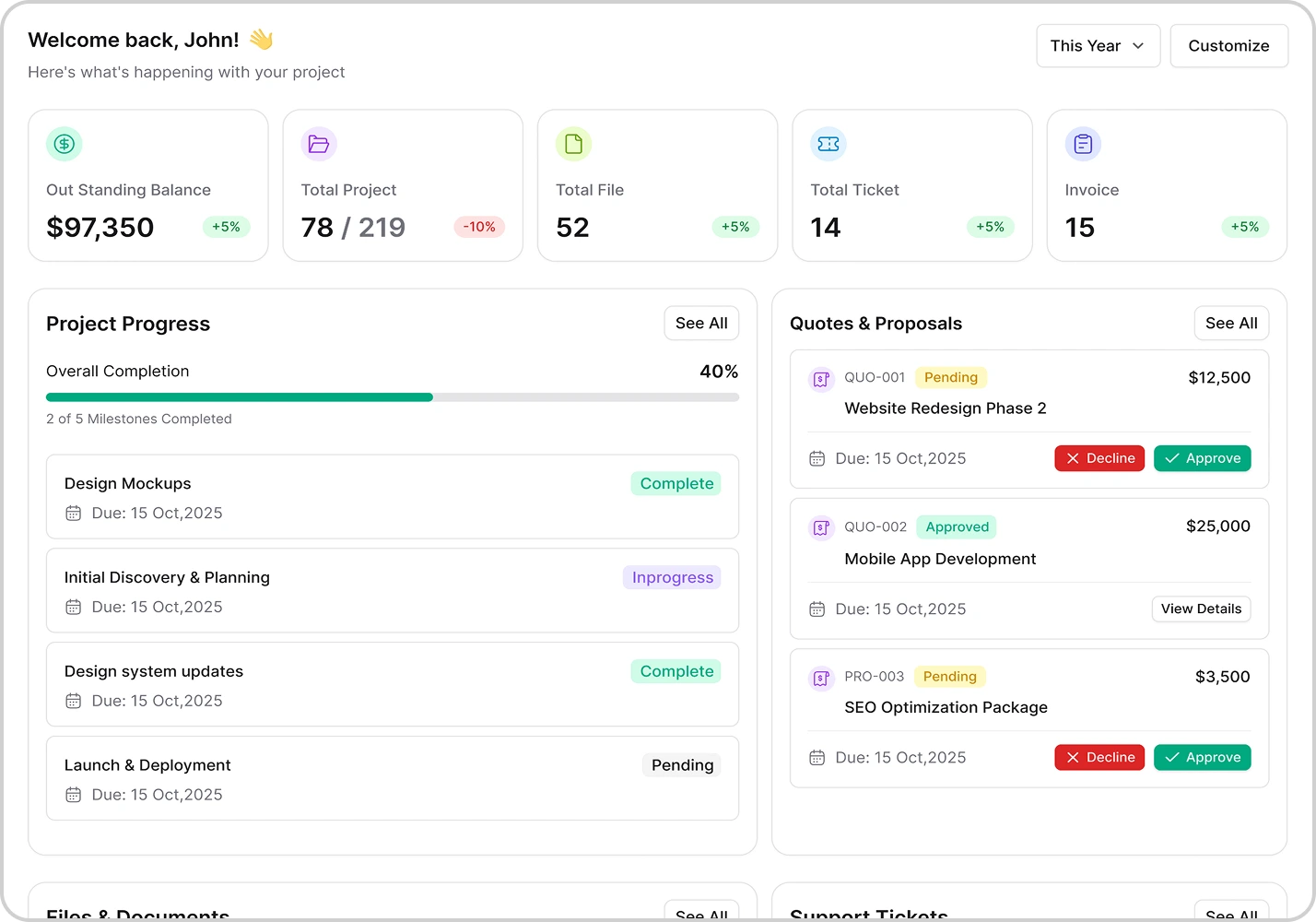
Task: Open See All in Project Progress
Action: 701,323
